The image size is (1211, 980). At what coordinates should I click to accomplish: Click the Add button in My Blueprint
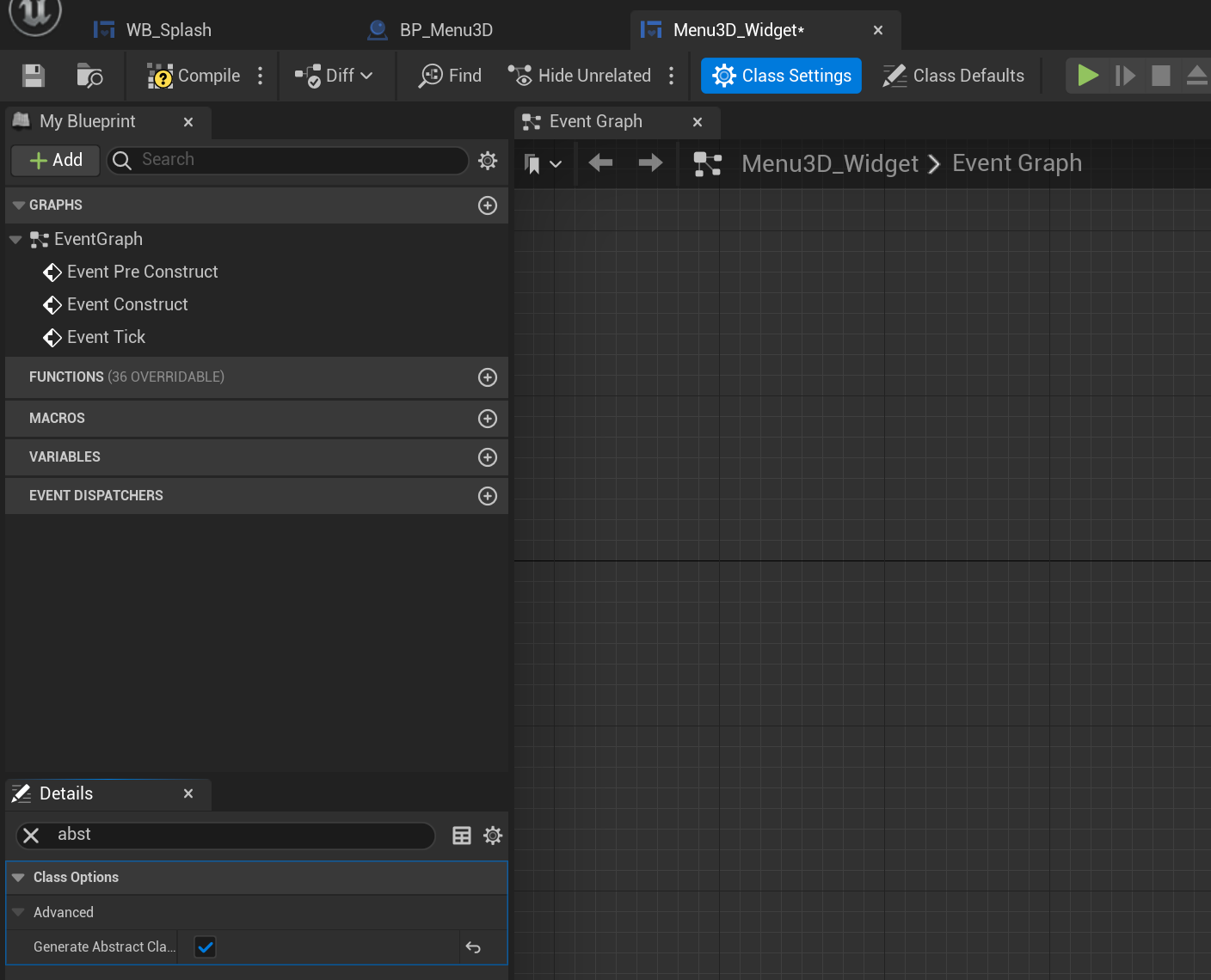pos(56,160)
